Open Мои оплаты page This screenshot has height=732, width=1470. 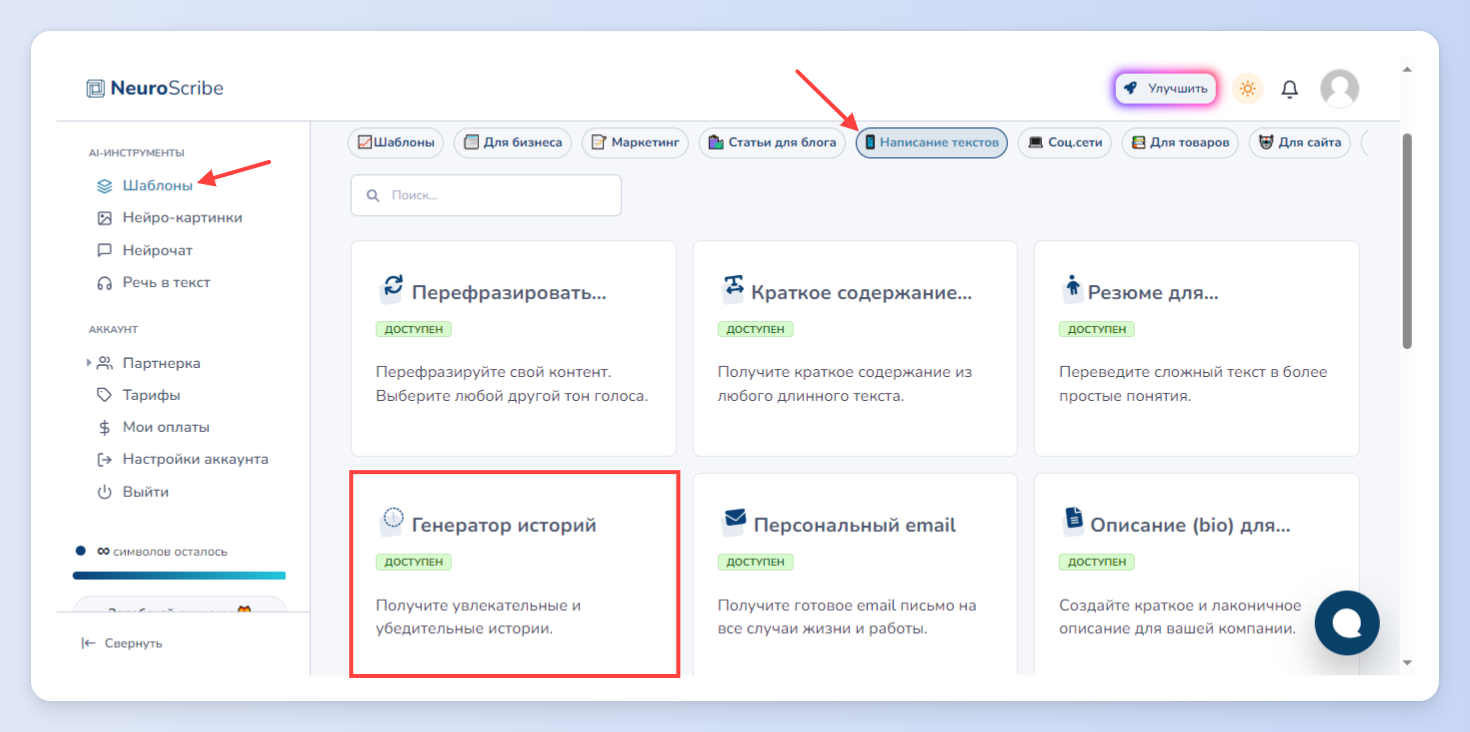[166, 427]
